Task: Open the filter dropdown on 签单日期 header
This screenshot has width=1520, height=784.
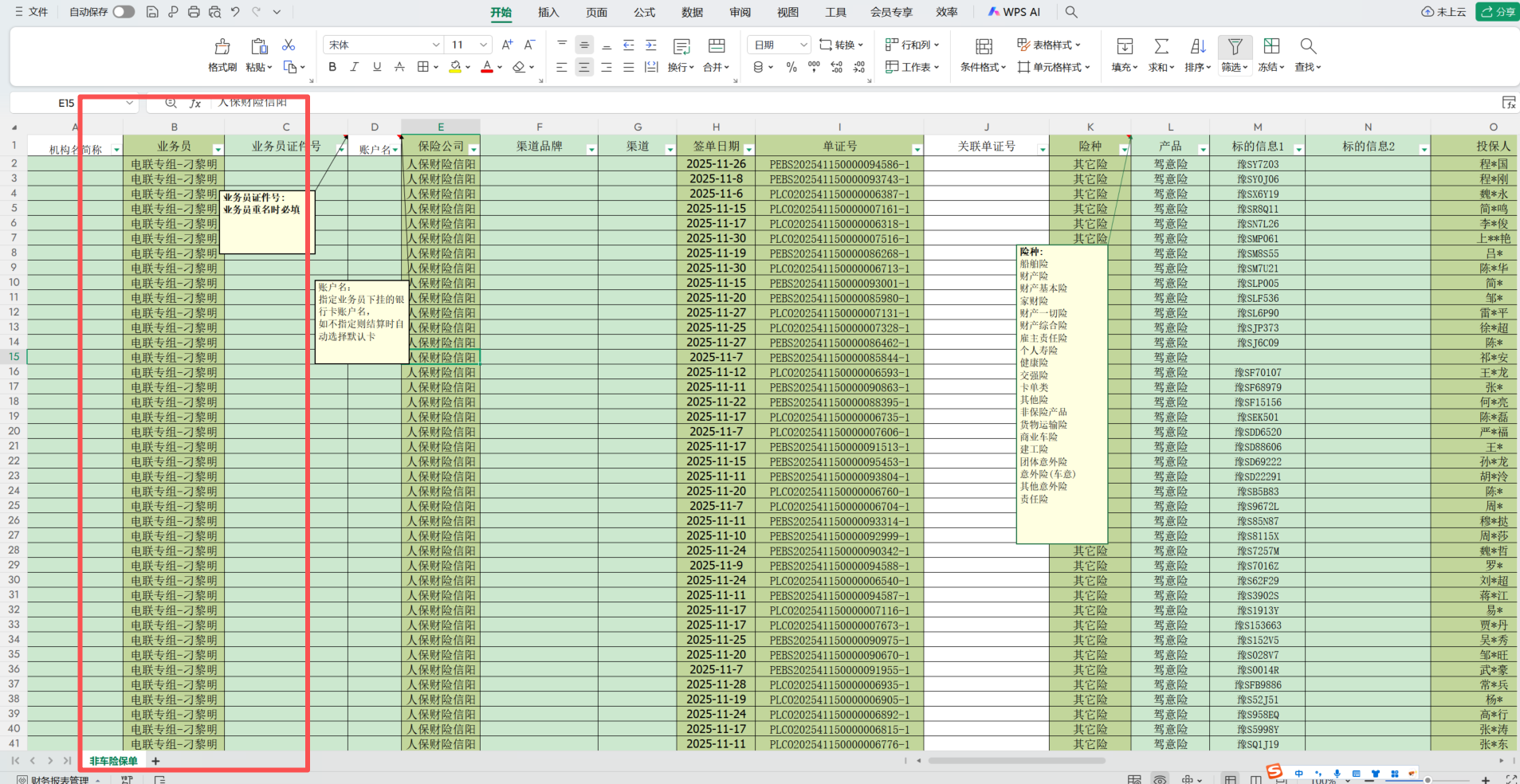Action: [x=748, y=149]
